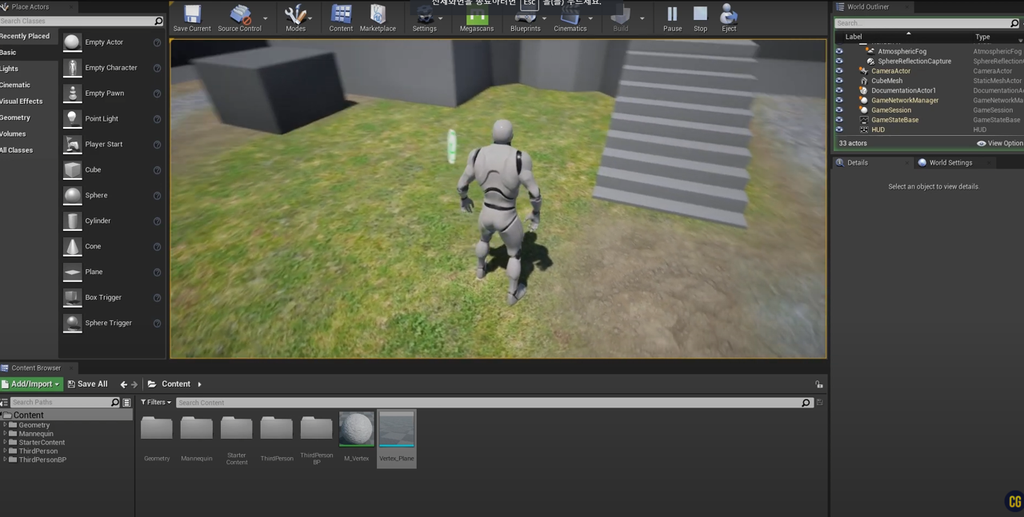Select Cinematic category
Screen dimensions: 1024x517
click(x=15, y=85)
